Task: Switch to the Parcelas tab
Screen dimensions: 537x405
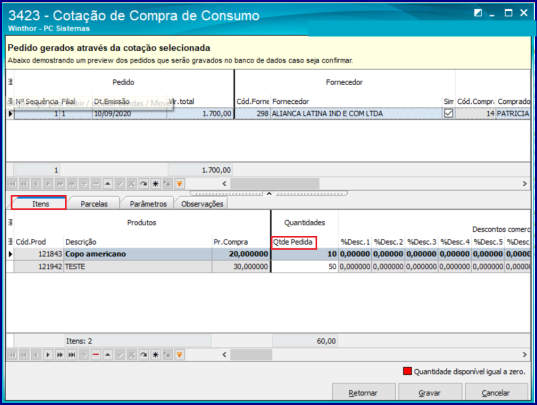Action: pos(94,204)
